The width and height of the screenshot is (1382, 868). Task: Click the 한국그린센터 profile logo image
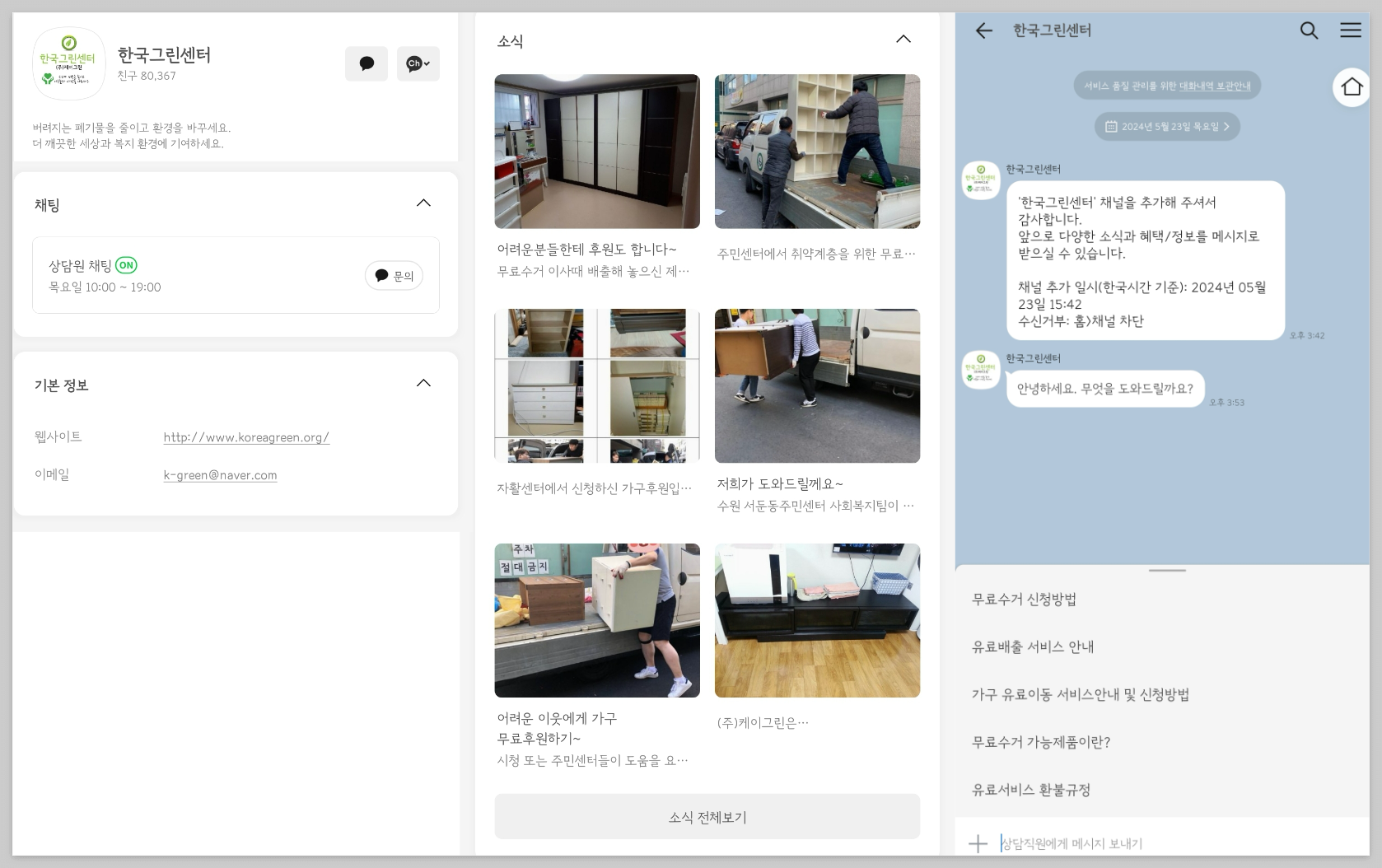click(x=69, y=63)
